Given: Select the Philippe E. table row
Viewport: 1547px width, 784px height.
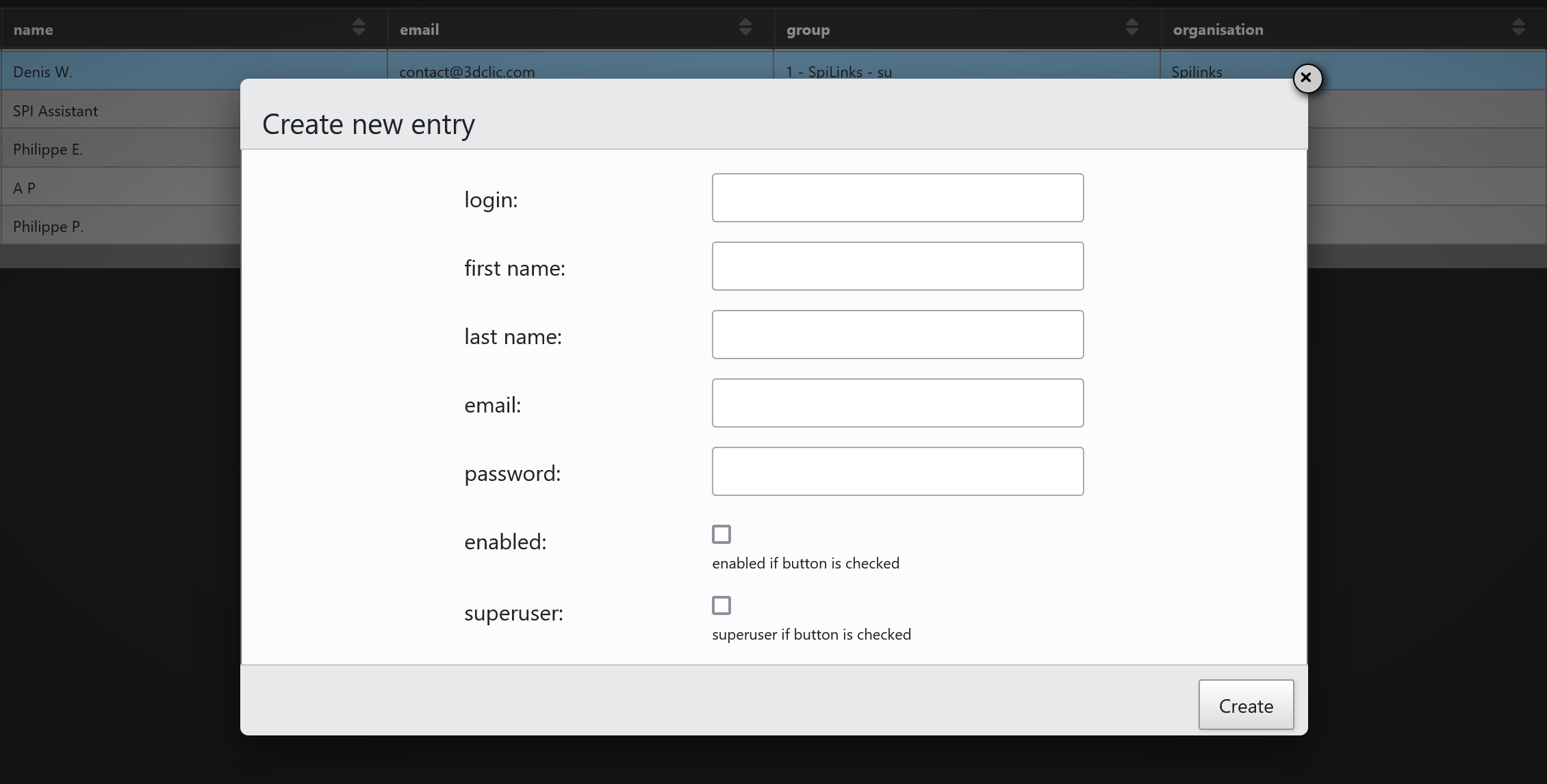Looking at the screenshot, I should pyautogui.click(x=48, y=149).
